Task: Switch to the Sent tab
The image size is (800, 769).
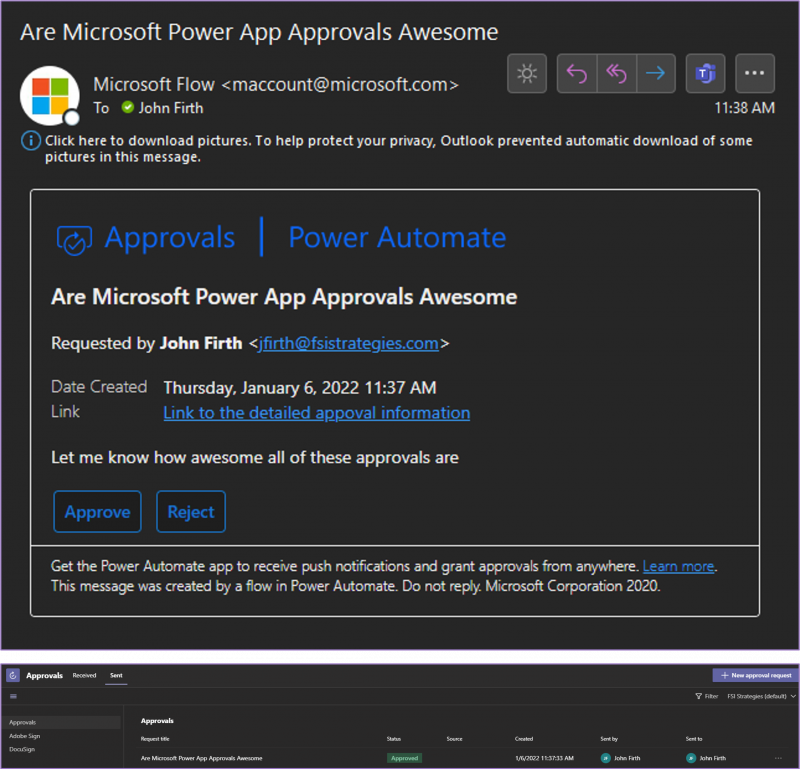Action: (116, 675)
